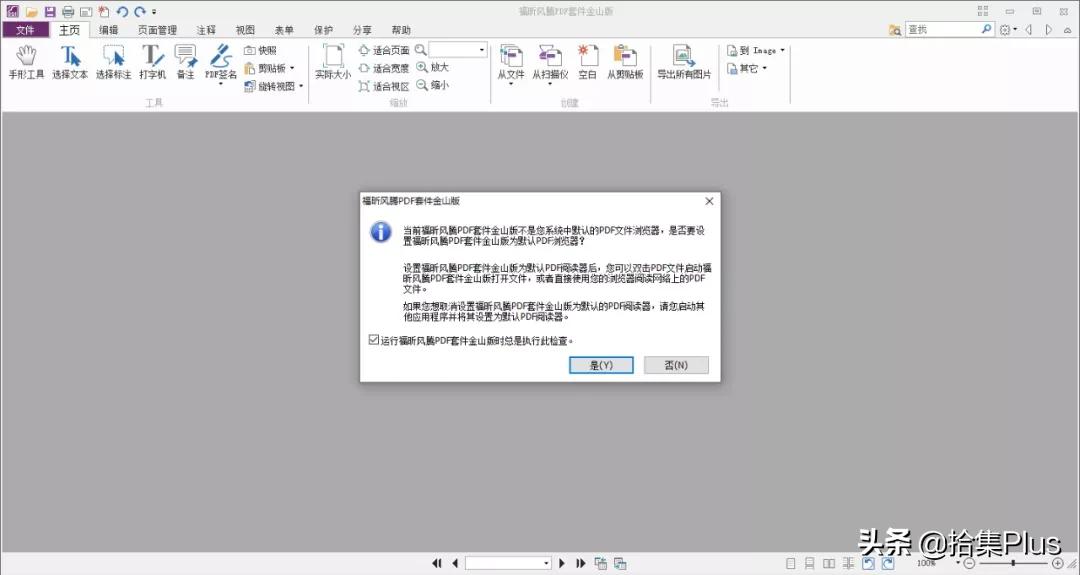Apply Fit Visible zoom (适合视区)
This screenshot has width=1080, height=575.
384,86
